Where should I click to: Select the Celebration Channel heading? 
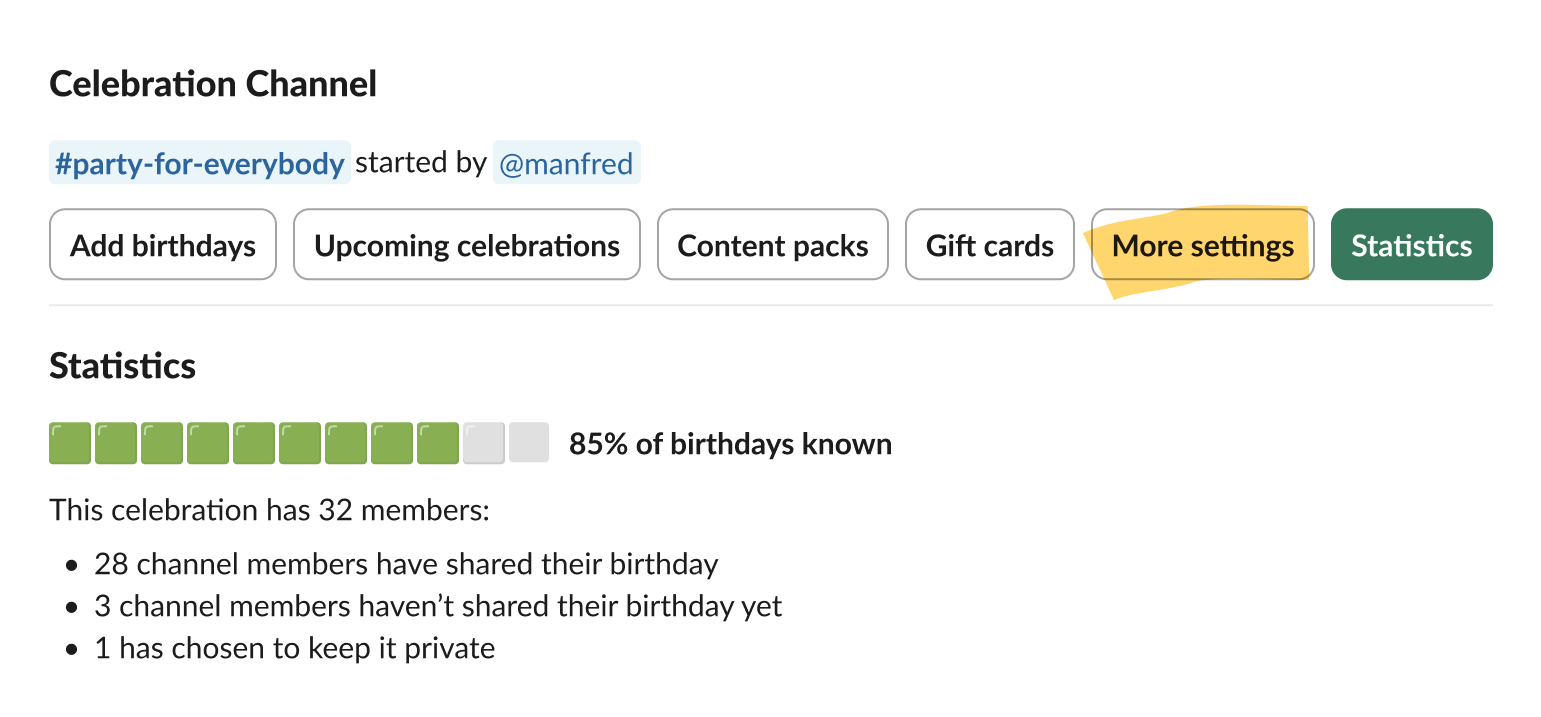pyautogui.click(x=212, y=84)
